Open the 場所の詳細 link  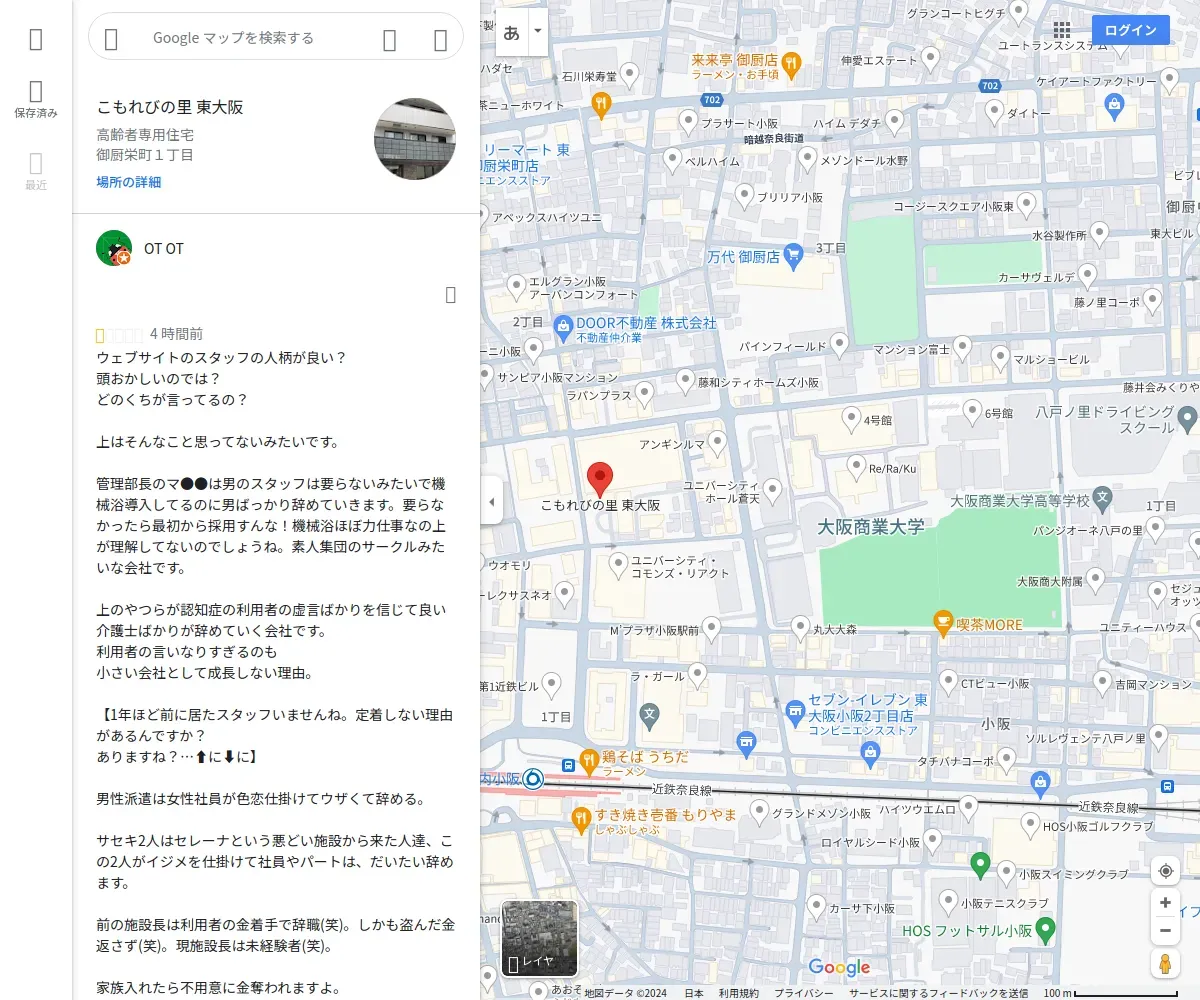(x=129, y=182)
